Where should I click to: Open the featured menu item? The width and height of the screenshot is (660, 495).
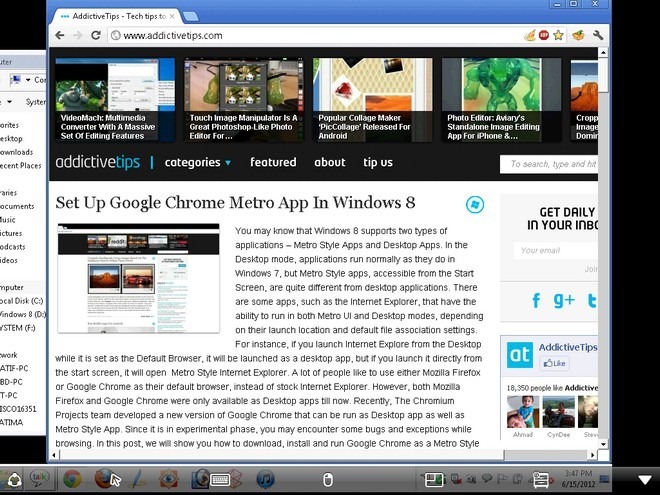273,162
